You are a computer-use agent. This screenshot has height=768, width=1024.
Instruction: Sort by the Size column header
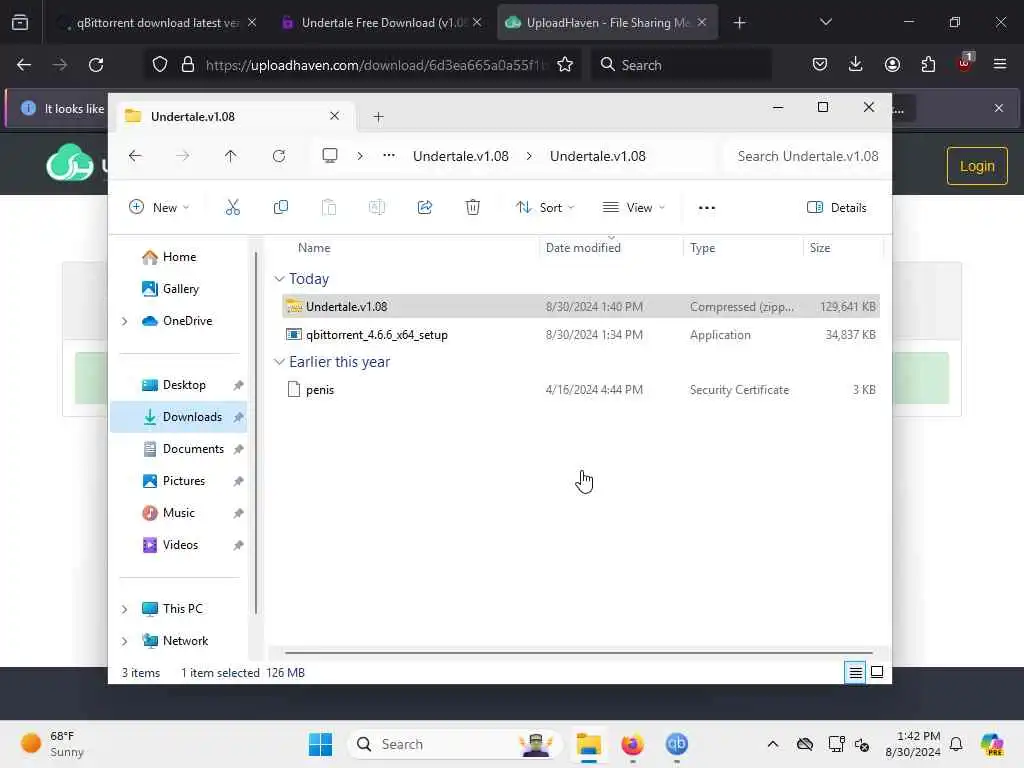[820, 248]
